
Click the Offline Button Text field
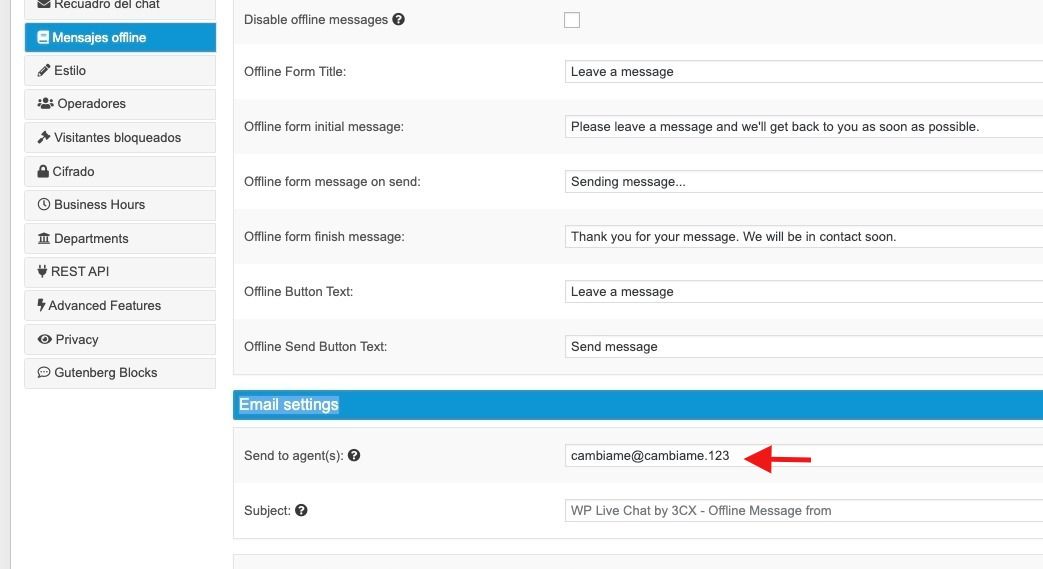point(804,291)
